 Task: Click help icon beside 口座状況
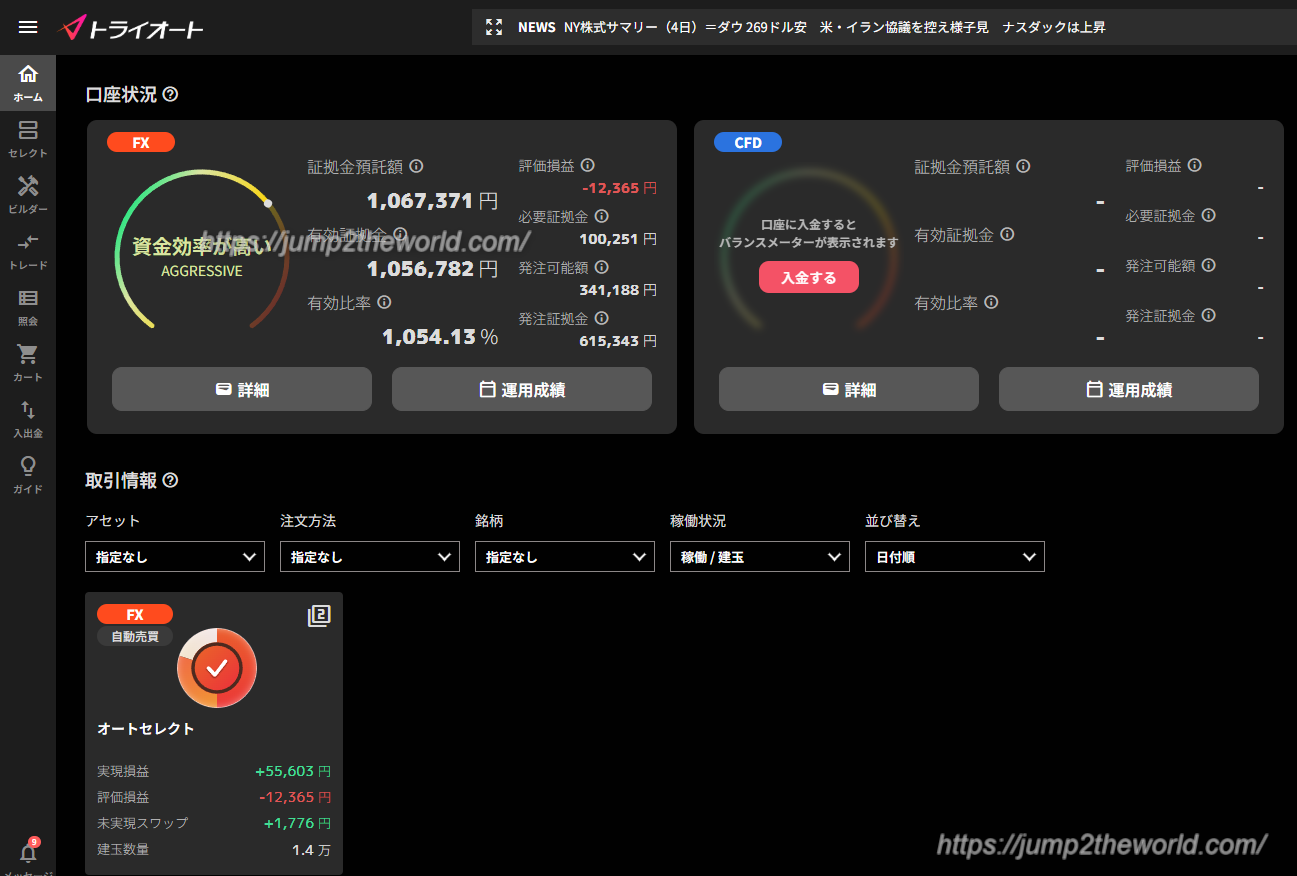point(170,94)
